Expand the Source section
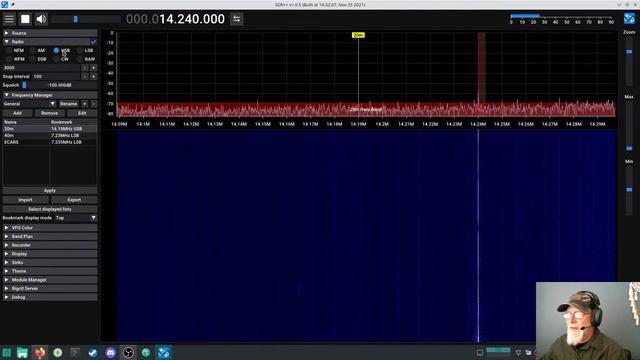This screenshot has width=640, height=360. (x=50, y=33)
